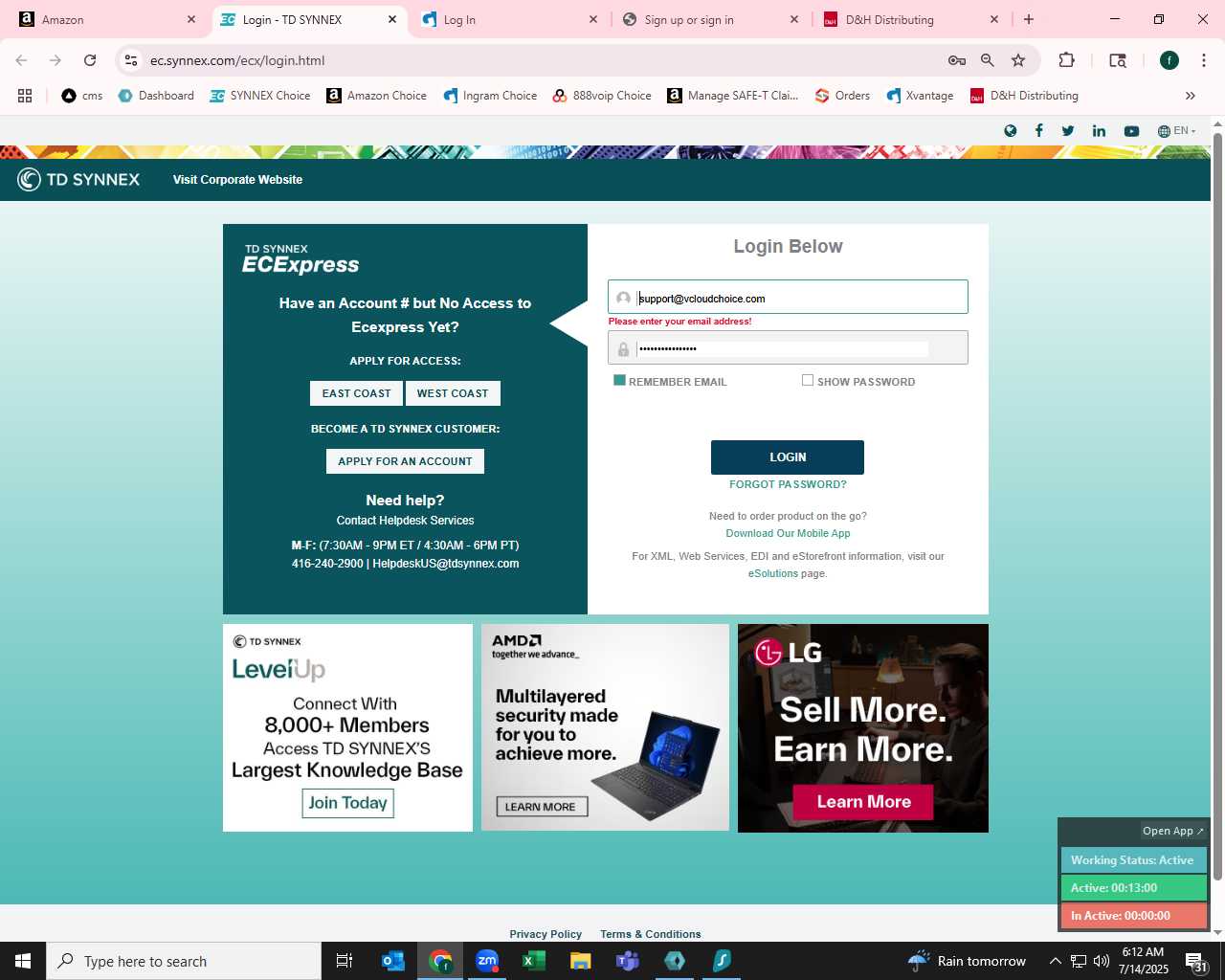Open File Explorer from the taskbar
The width and height of the screenshot is (1225, 980).
pos(581,961)
